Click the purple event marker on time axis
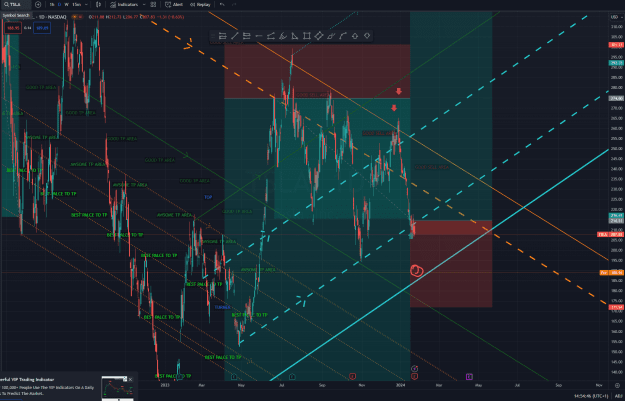This screenshot has height=401, width=625. [x=469, y=376]
